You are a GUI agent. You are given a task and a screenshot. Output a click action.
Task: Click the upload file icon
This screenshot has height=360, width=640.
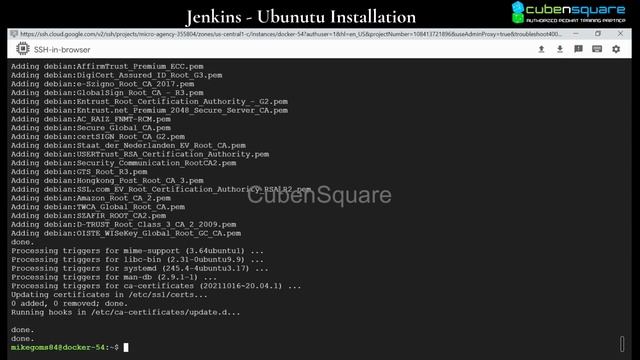click(541, 49)
